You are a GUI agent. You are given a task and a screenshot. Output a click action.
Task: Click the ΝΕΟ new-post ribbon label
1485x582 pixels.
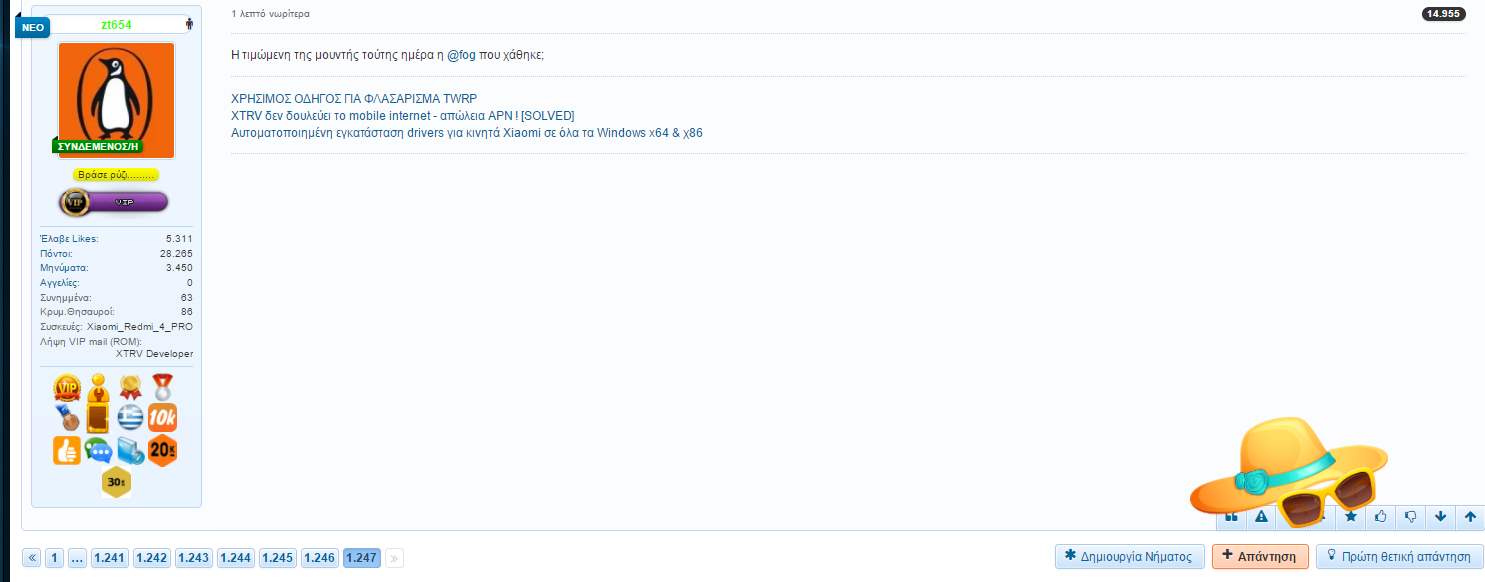(32, 27)
